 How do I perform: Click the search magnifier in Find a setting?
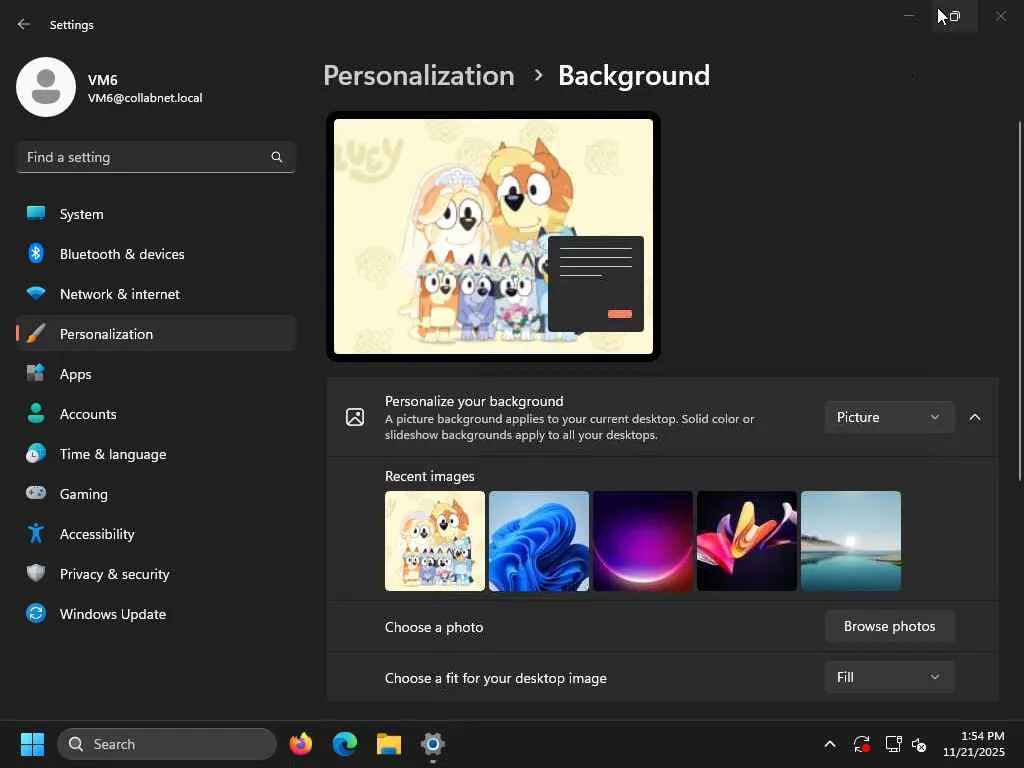(x=277, y=157)
